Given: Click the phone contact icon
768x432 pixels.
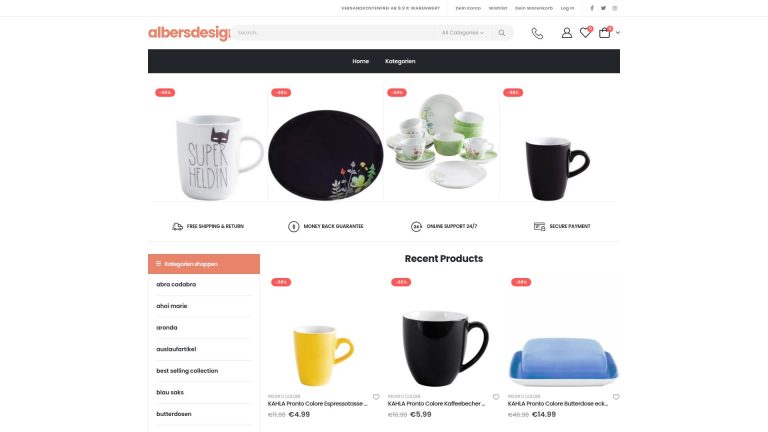Looking at the screenshot, I should (x=537, y=33).
